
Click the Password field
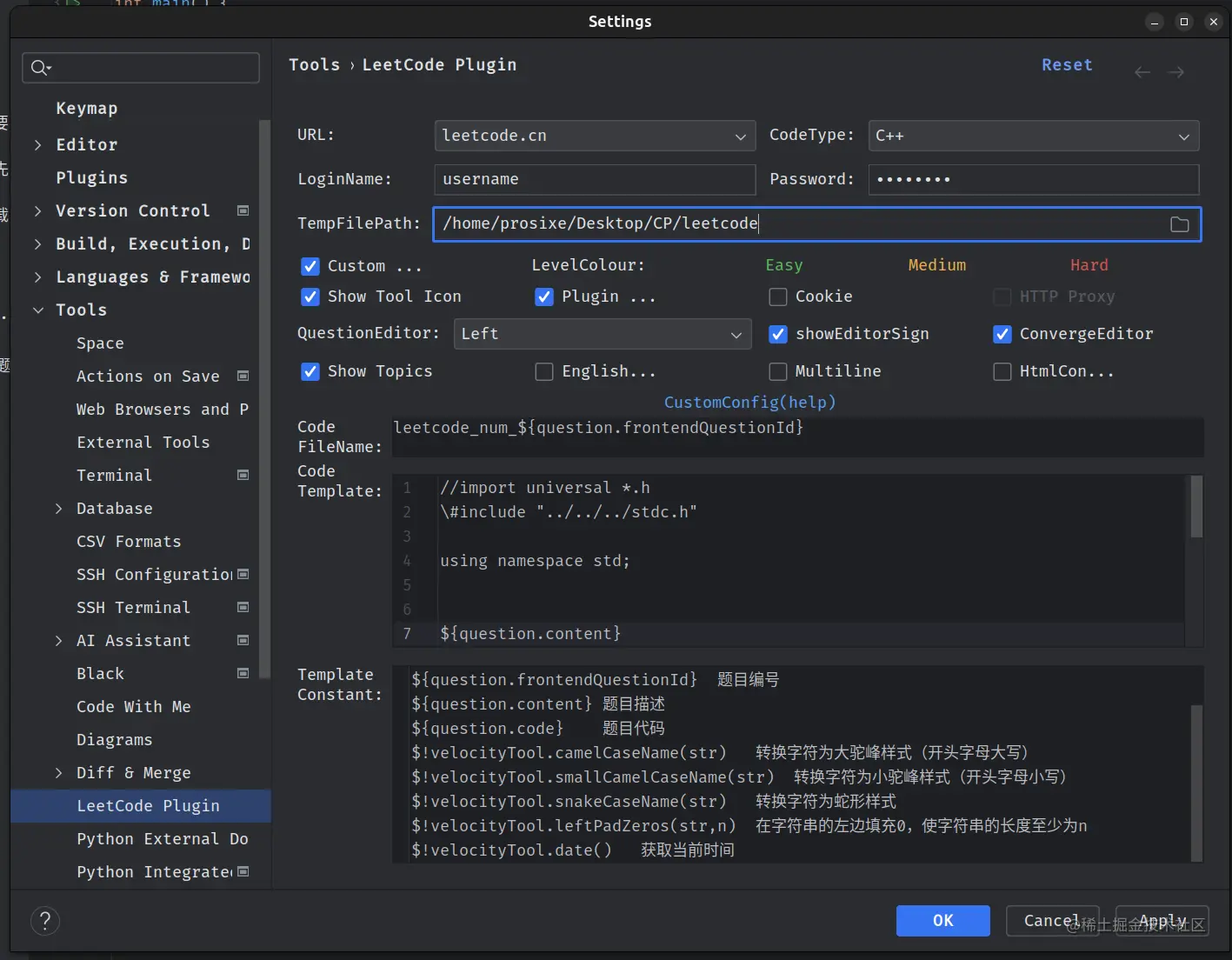(1034, 179)
